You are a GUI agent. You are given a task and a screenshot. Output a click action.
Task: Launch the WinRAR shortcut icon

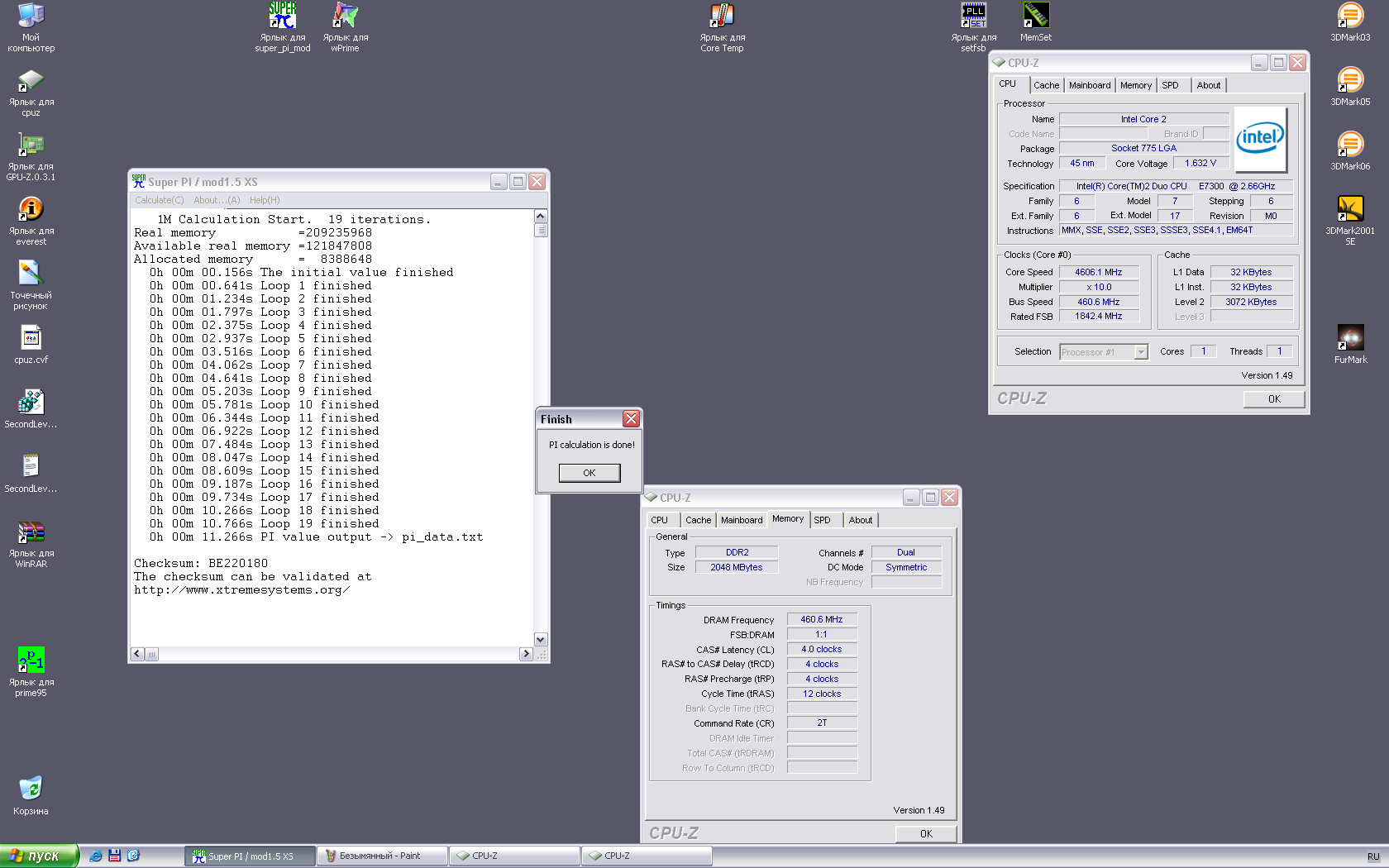[31, 544]
